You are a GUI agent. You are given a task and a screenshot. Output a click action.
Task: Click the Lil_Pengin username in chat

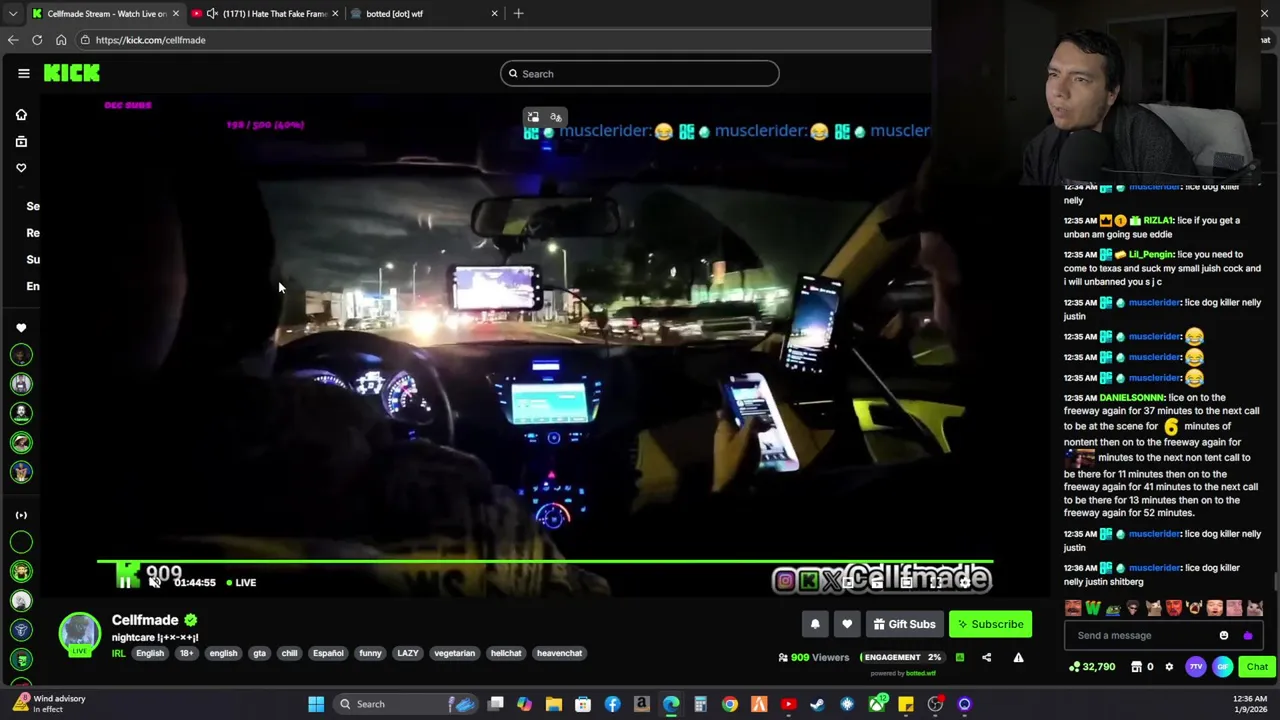[x=1150, y=255]
